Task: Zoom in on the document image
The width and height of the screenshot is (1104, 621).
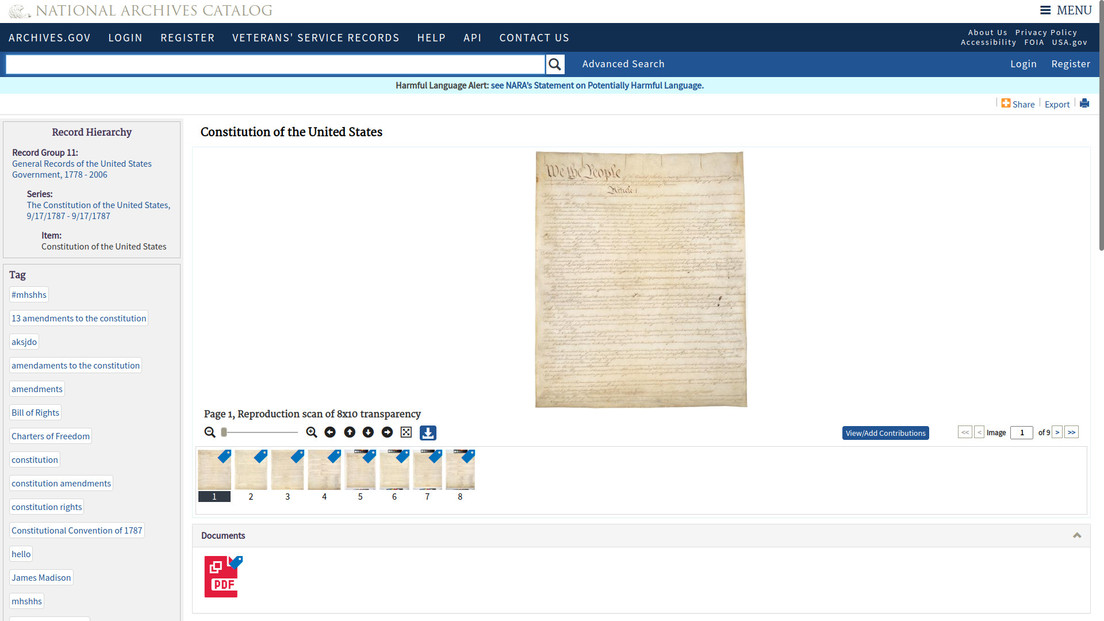Action: pos(311,432)
